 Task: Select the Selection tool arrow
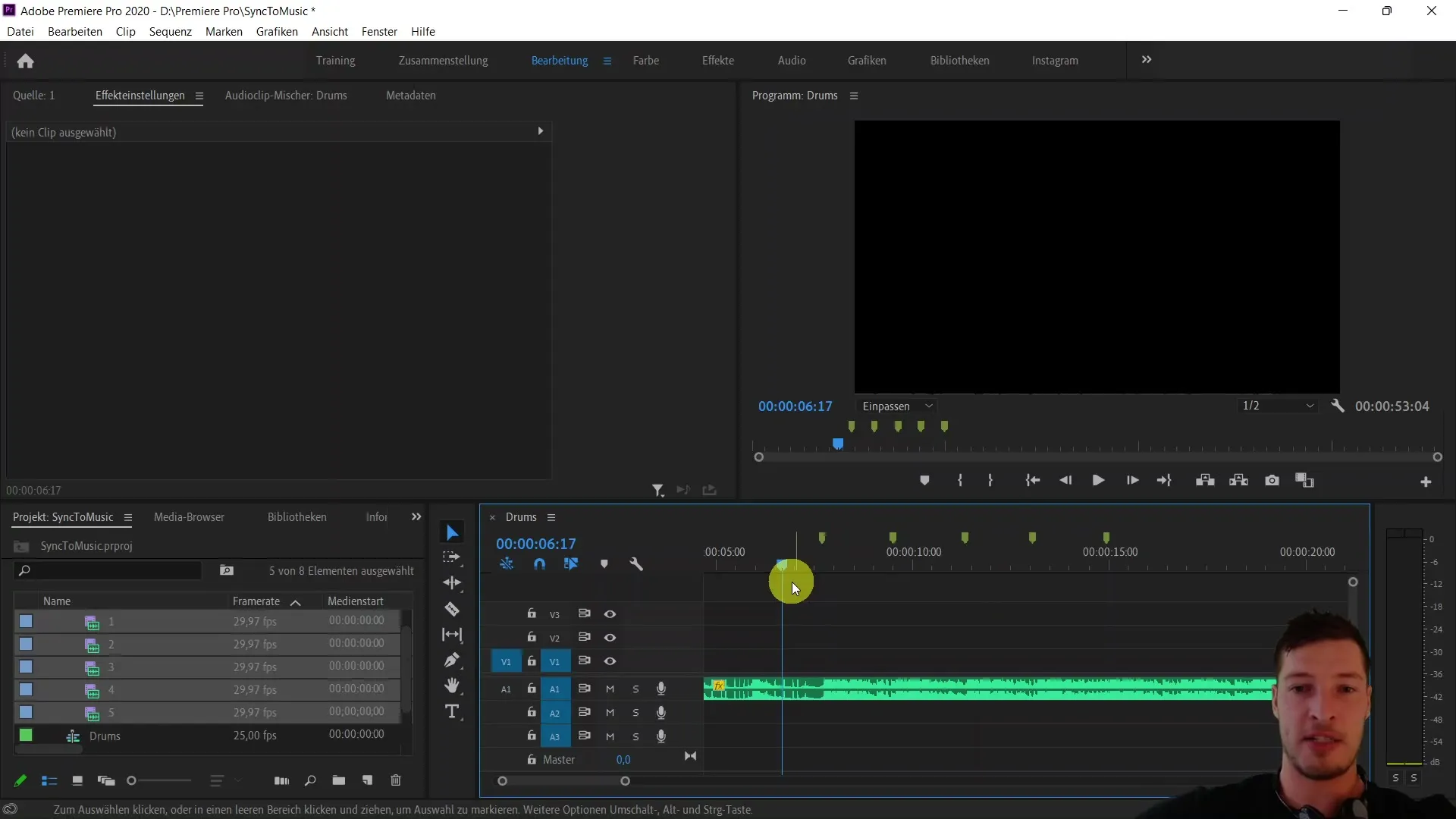[x=452, y=532]
